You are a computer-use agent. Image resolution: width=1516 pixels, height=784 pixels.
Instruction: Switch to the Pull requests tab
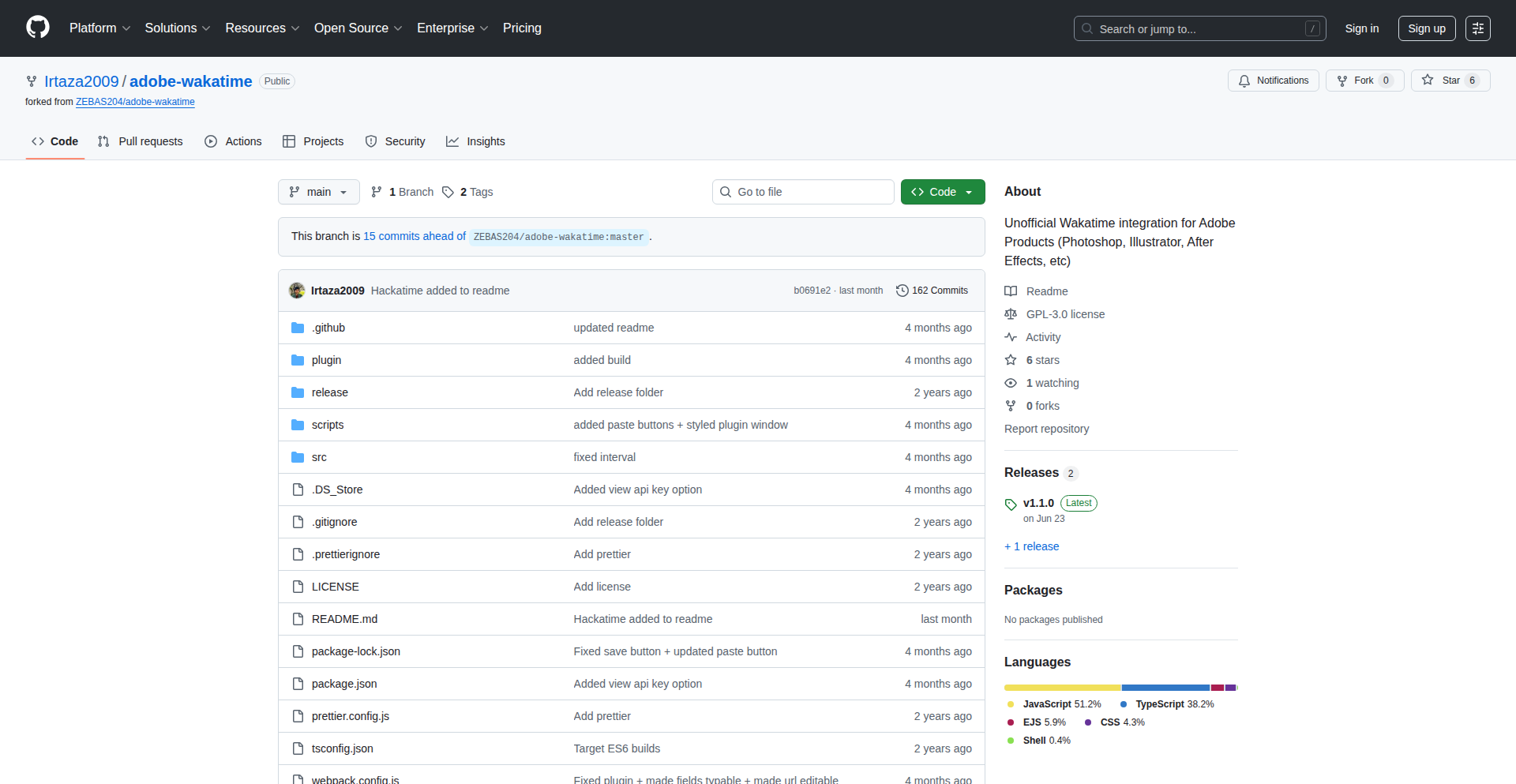(x=141, y=141)
